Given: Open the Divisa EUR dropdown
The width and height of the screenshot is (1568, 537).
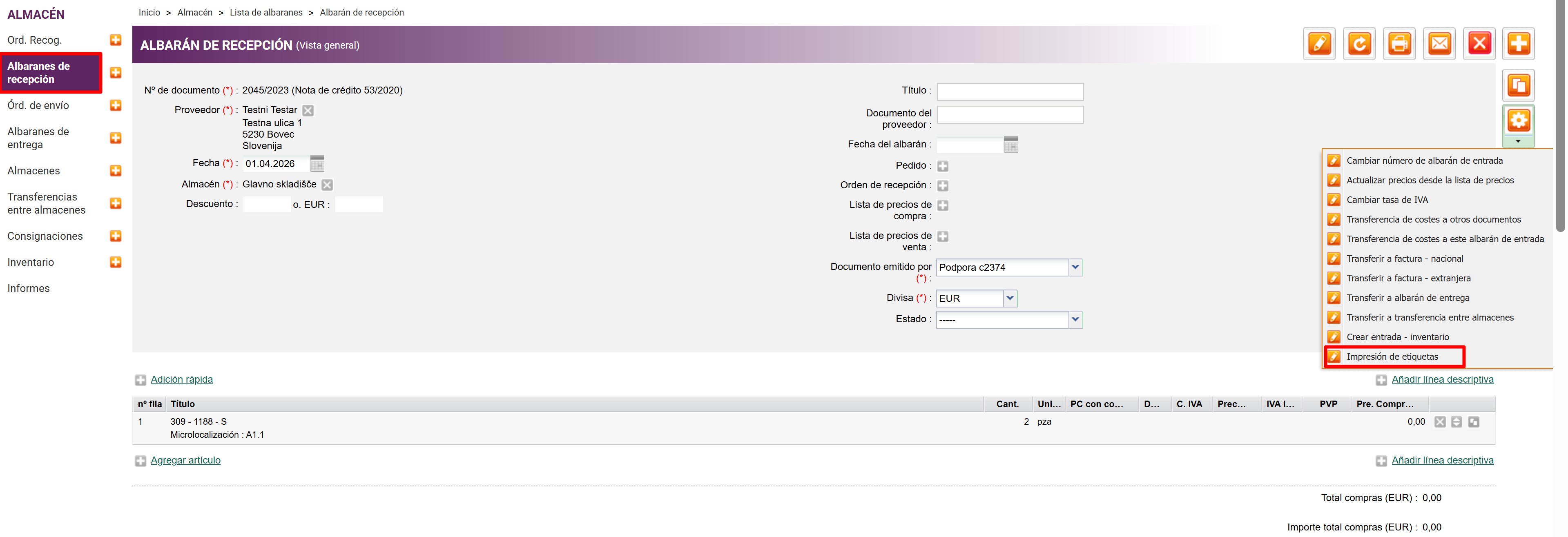Looking at the screenshot, I should pyautogui.click(x=1010, y=299).
